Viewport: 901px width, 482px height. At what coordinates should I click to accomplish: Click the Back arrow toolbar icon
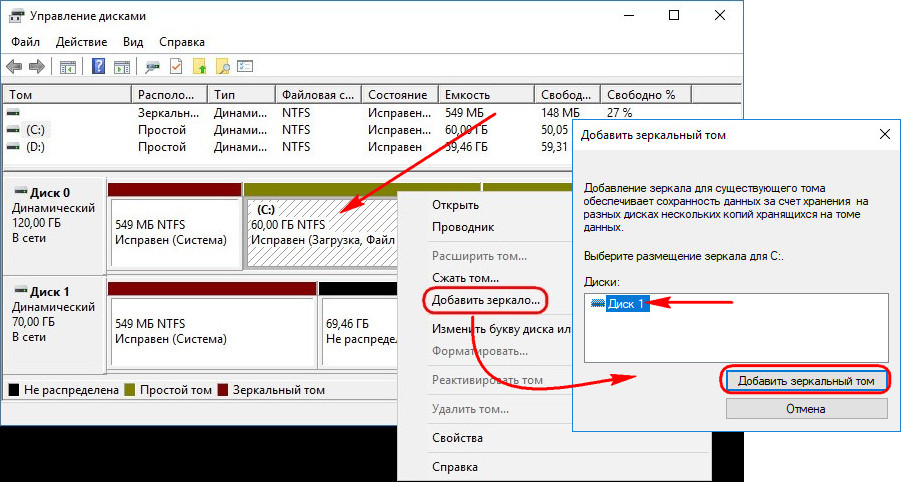point(14,67)
